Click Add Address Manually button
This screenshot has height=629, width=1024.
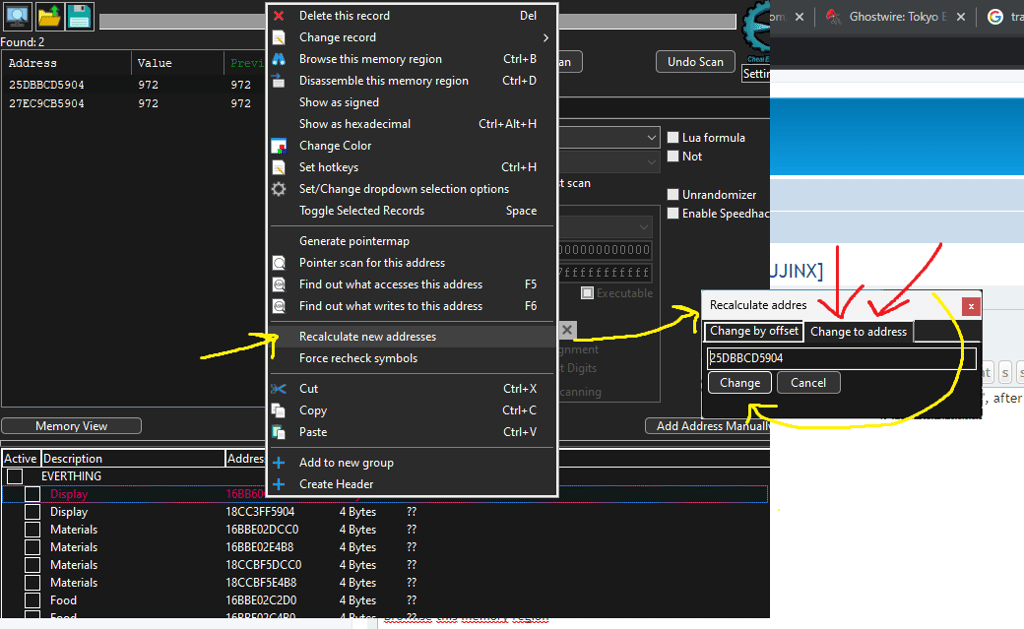coord(708,426)
